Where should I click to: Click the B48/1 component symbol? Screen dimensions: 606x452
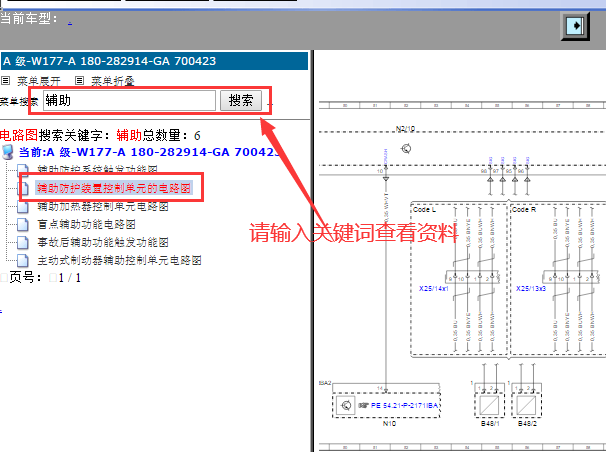pyautogui.click(x=490, y=405)
